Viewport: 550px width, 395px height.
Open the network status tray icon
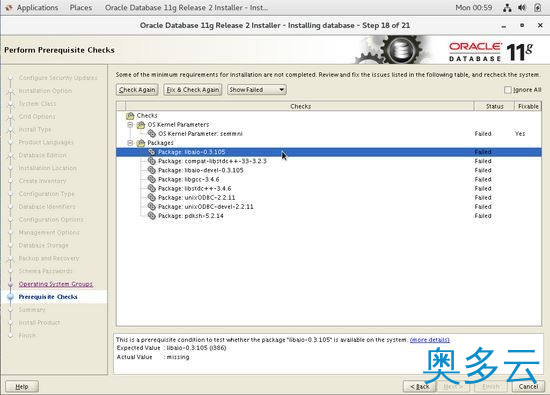coord(507,8)
